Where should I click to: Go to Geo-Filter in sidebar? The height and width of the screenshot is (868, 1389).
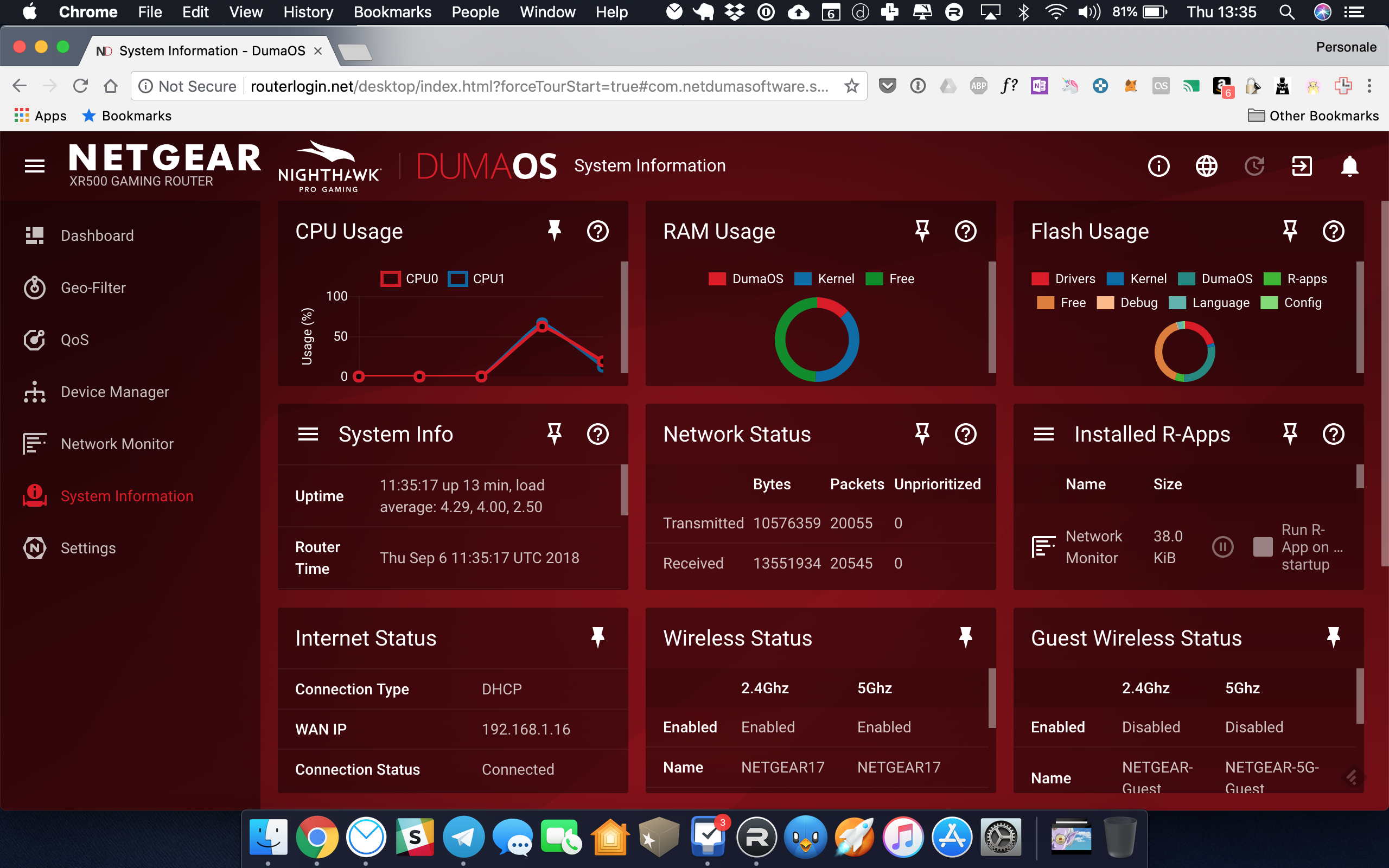pyautogui.click(x=93, y=288)
